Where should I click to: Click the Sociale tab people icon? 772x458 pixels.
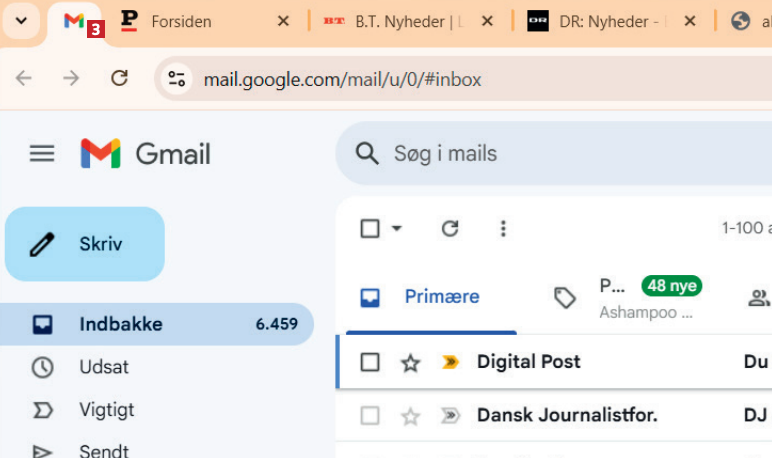759,297
